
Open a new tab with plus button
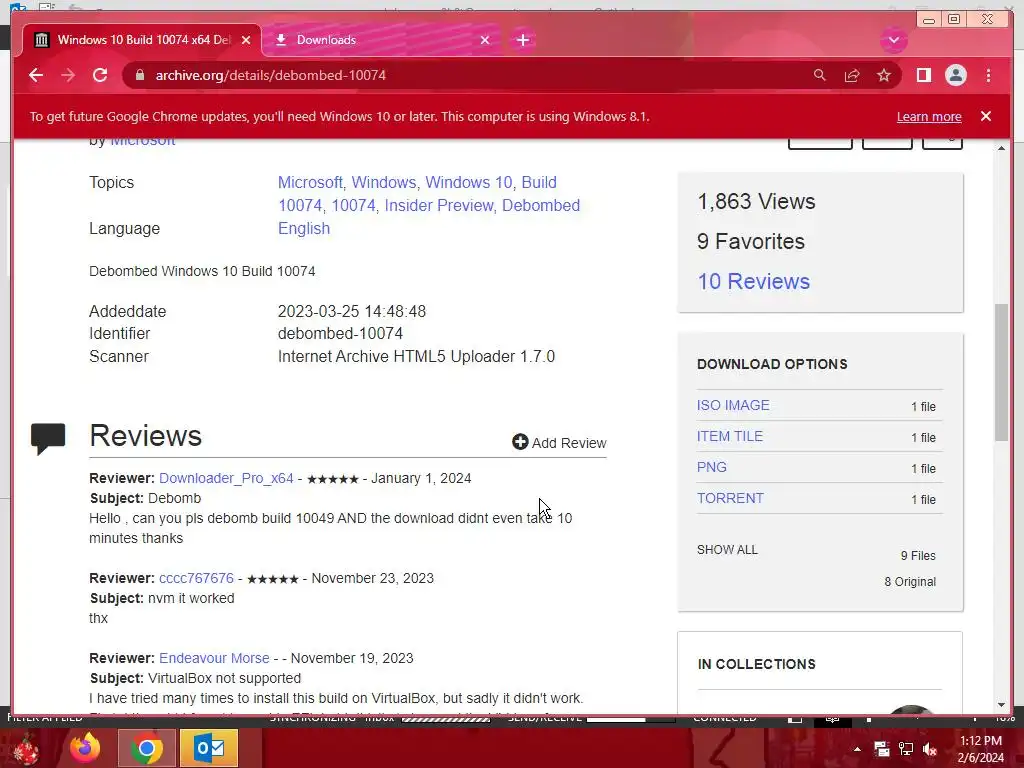[522, 40]
